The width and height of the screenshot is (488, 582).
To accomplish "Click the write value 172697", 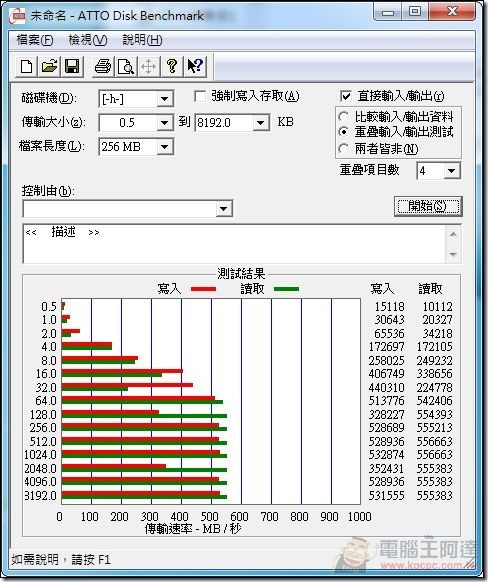I will pyautogui.click(x=386, y=347).
